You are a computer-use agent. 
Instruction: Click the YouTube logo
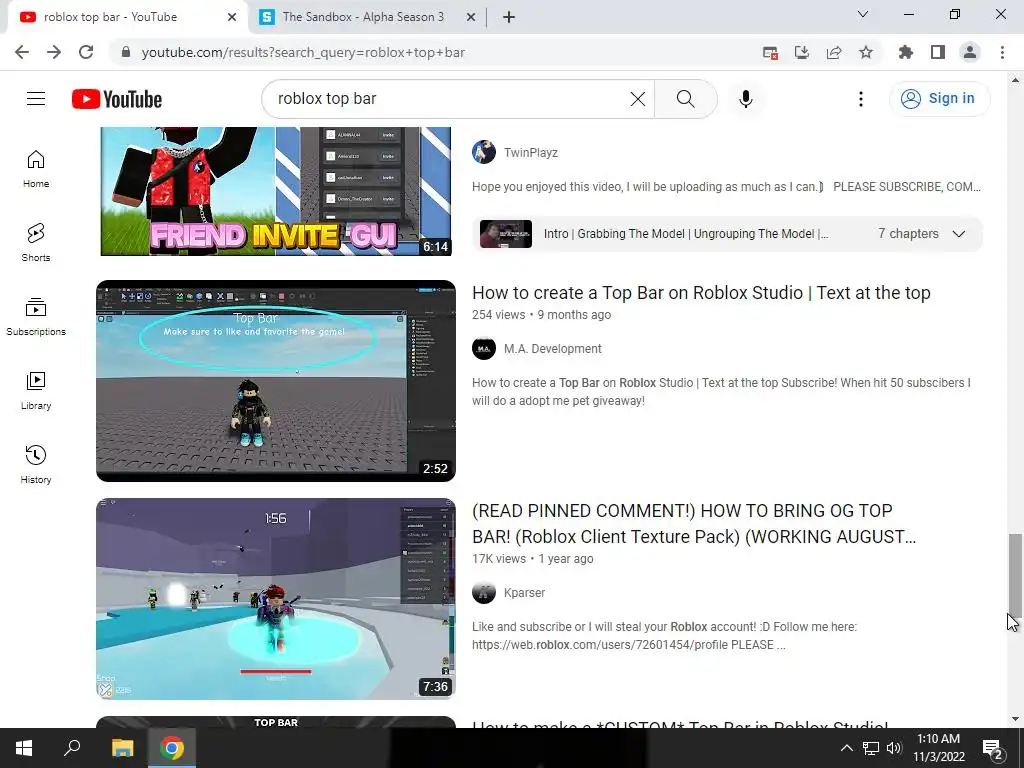click(x=117, y=99)
